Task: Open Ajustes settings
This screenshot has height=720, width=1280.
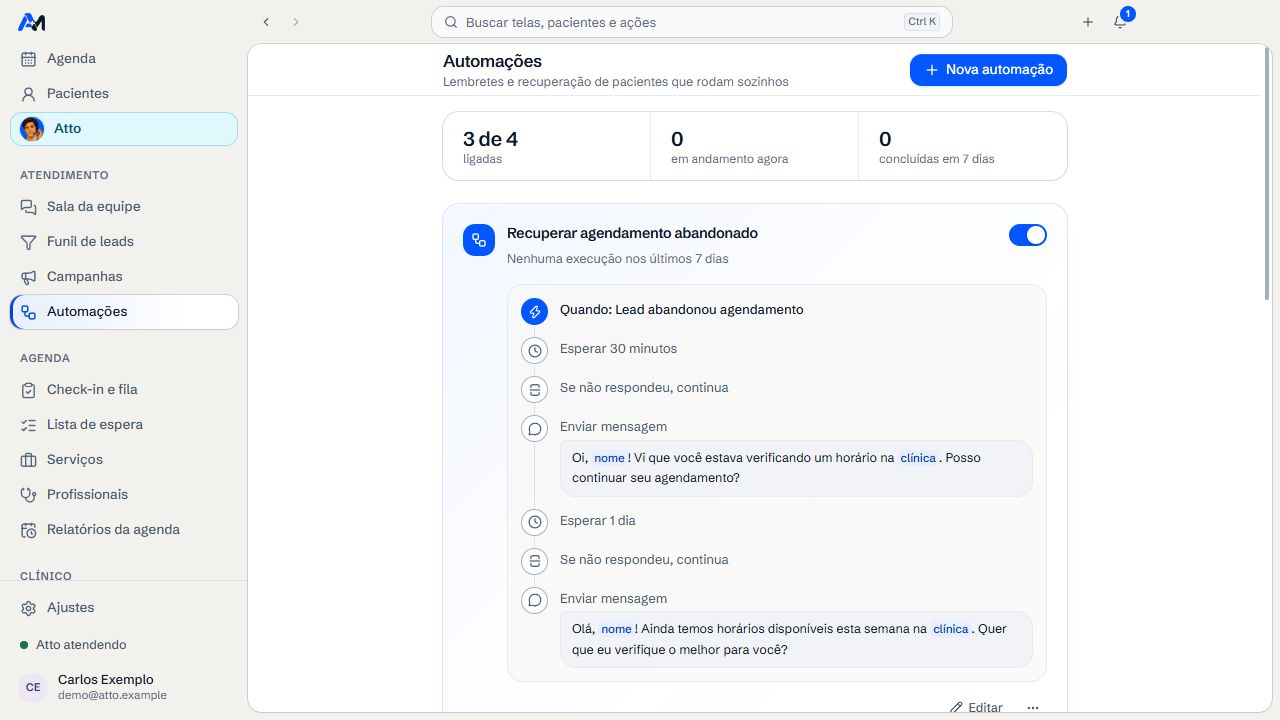Action: [x=124, y=608]
